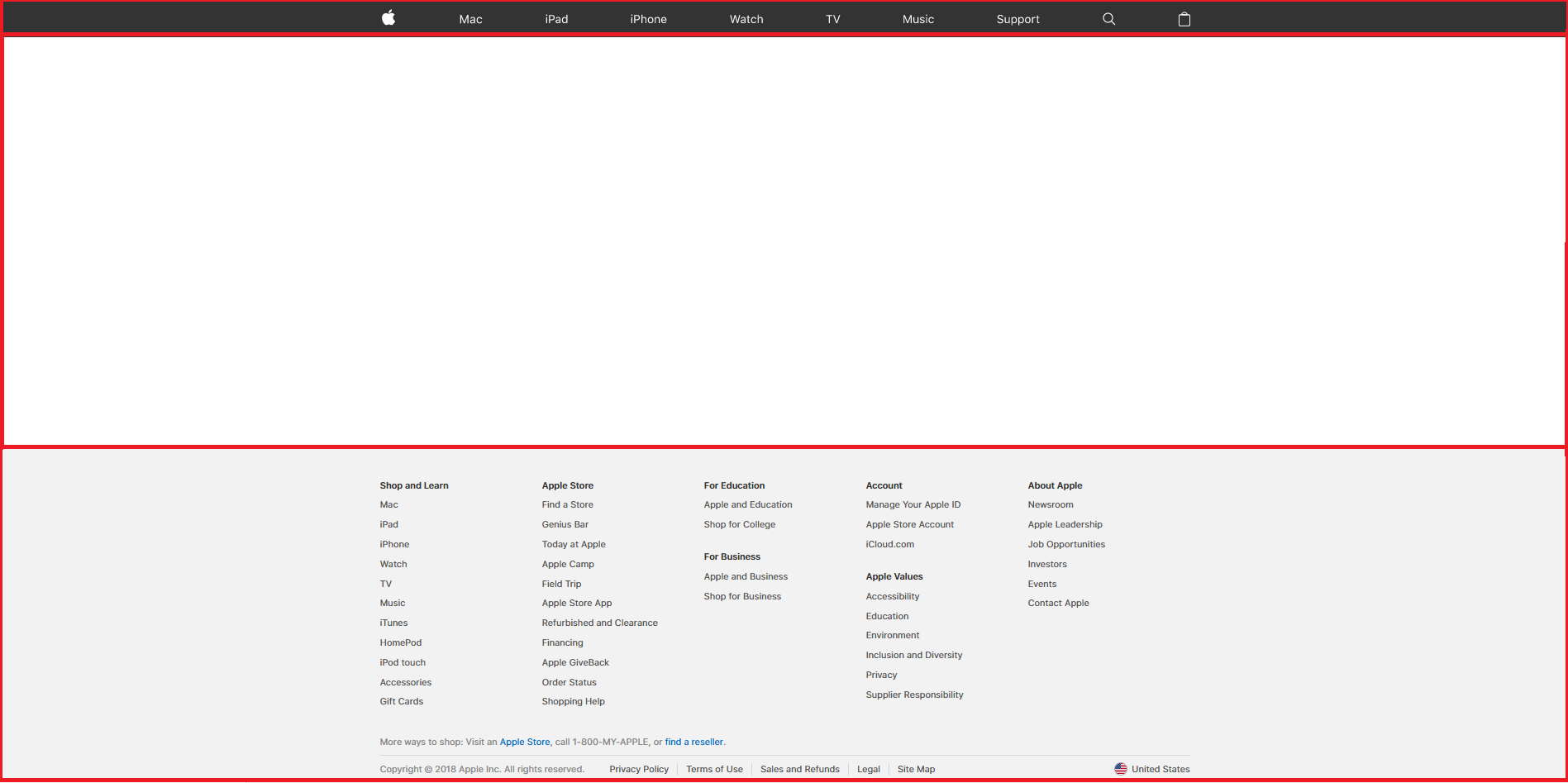Viewport: 1568px width, 783px height.
Task: Open the search magnifier icon
Action: 1108,19
